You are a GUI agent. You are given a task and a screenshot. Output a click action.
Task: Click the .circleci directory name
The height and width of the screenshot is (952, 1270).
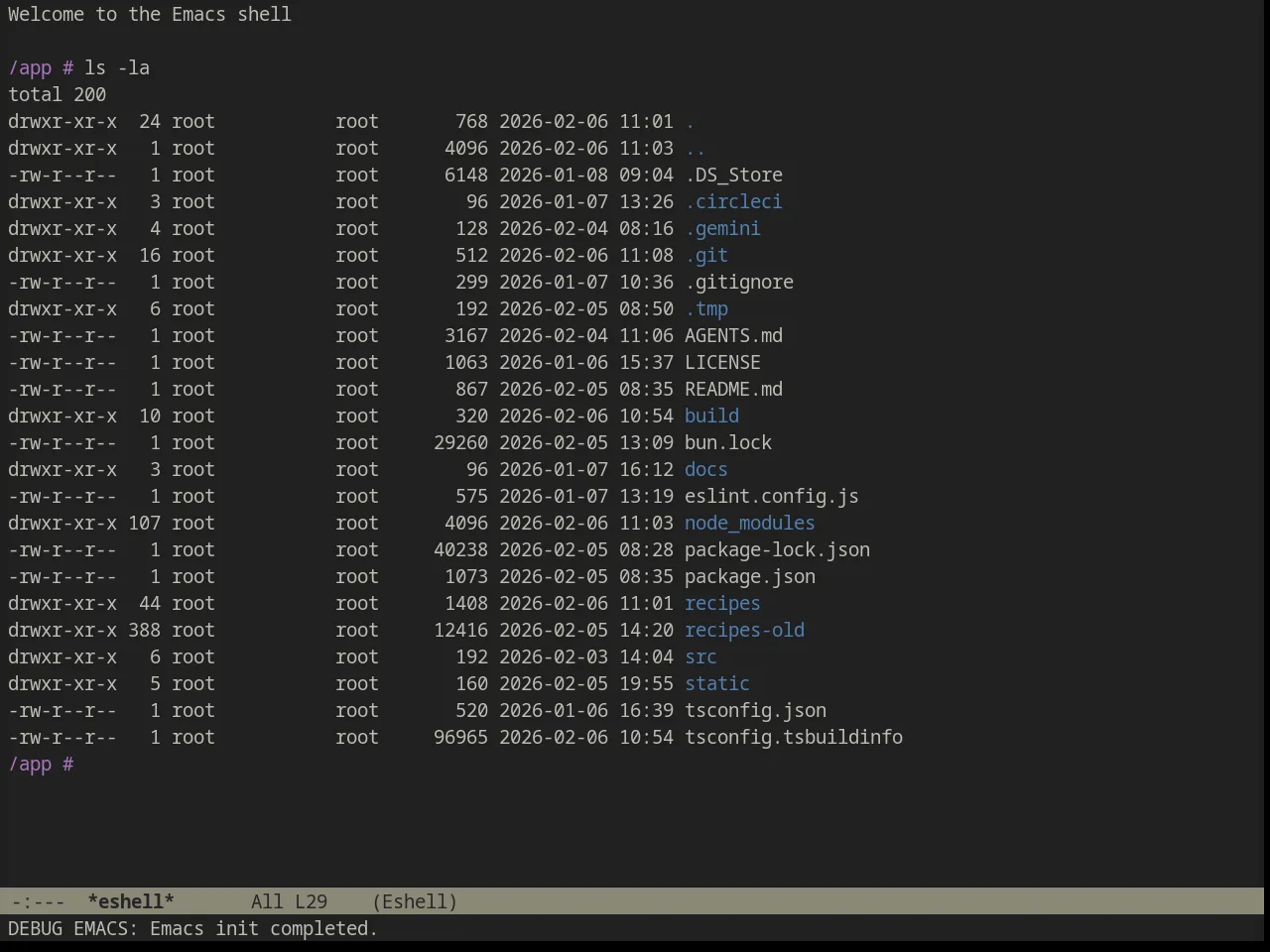click(733, 201)
